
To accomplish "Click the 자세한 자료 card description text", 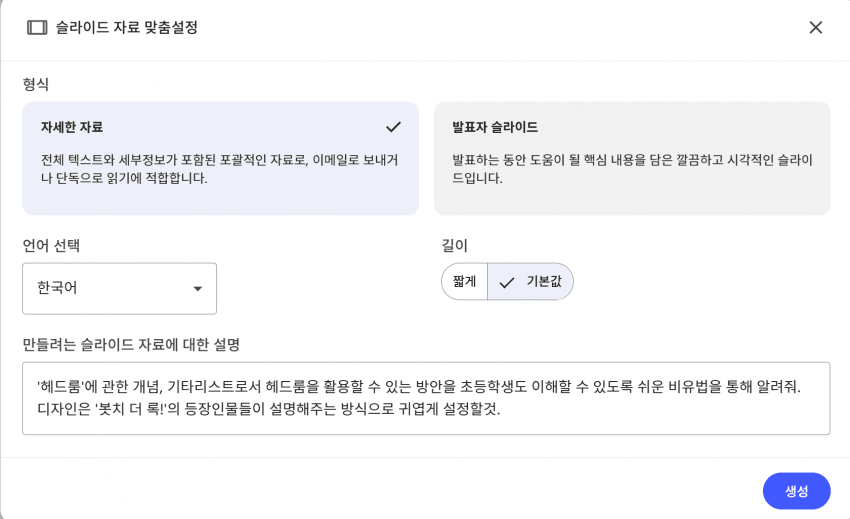I will pyautogui.click(x=220, y=169).
